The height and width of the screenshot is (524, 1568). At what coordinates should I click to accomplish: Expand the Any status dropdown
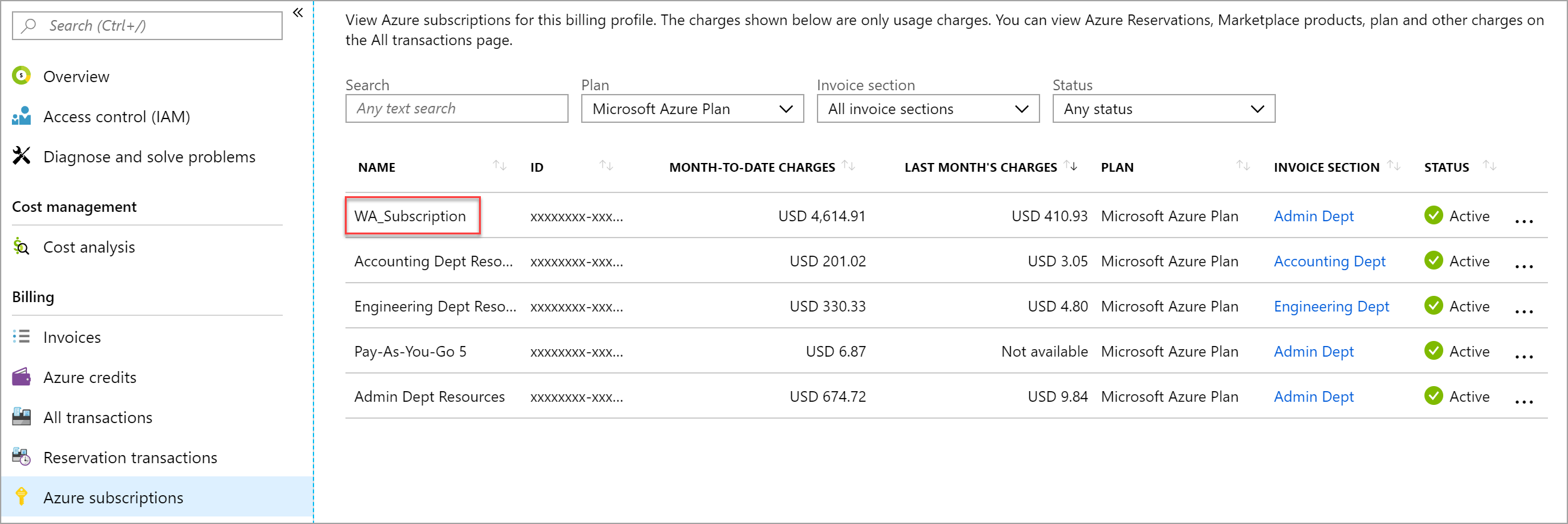1164,109
